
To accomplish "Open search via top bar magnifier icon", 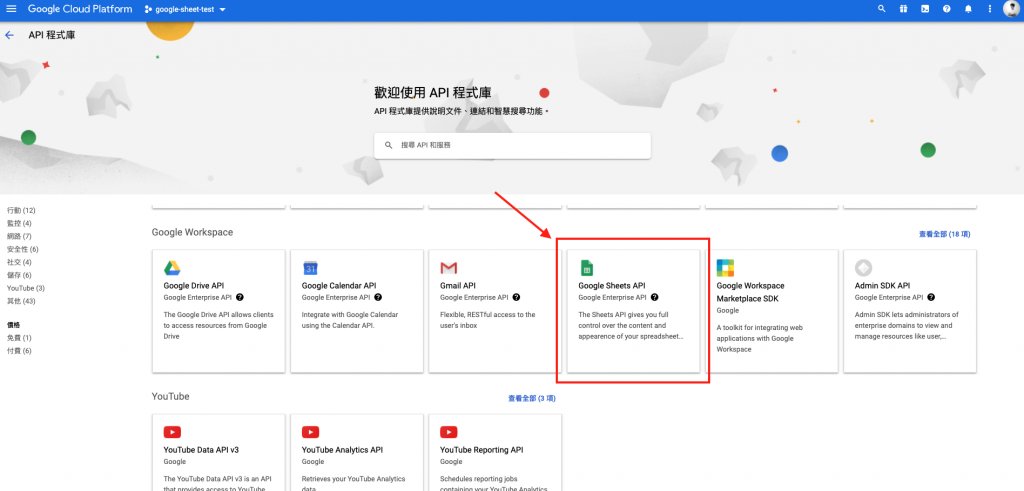I will (x=882, y=9).
